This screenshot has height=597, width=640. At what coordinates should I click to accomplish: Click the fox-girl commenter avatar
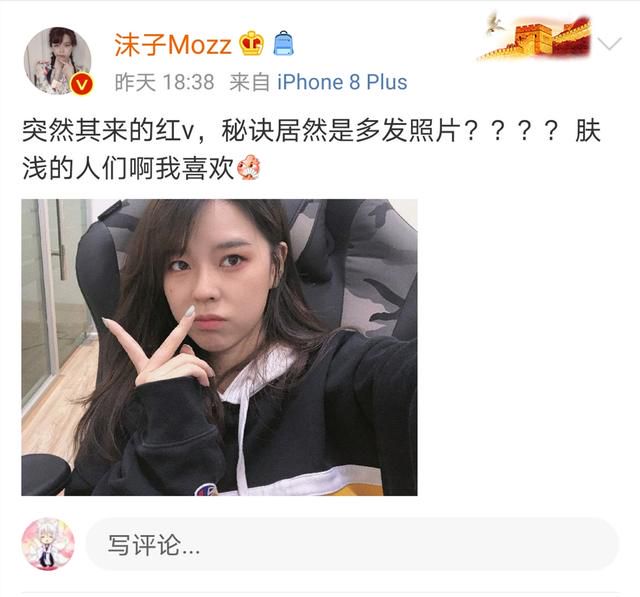click(x=48, y=544)
